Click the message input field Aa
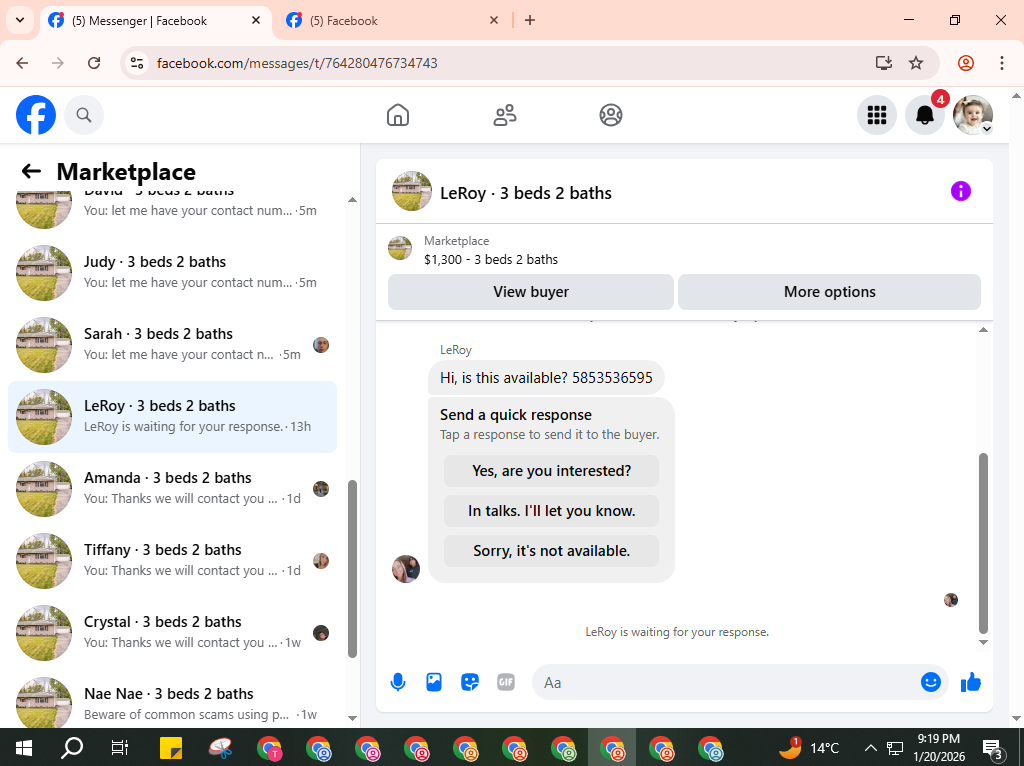The height and width of the screenshot is (766, 1024). click(x=725, y=682)
